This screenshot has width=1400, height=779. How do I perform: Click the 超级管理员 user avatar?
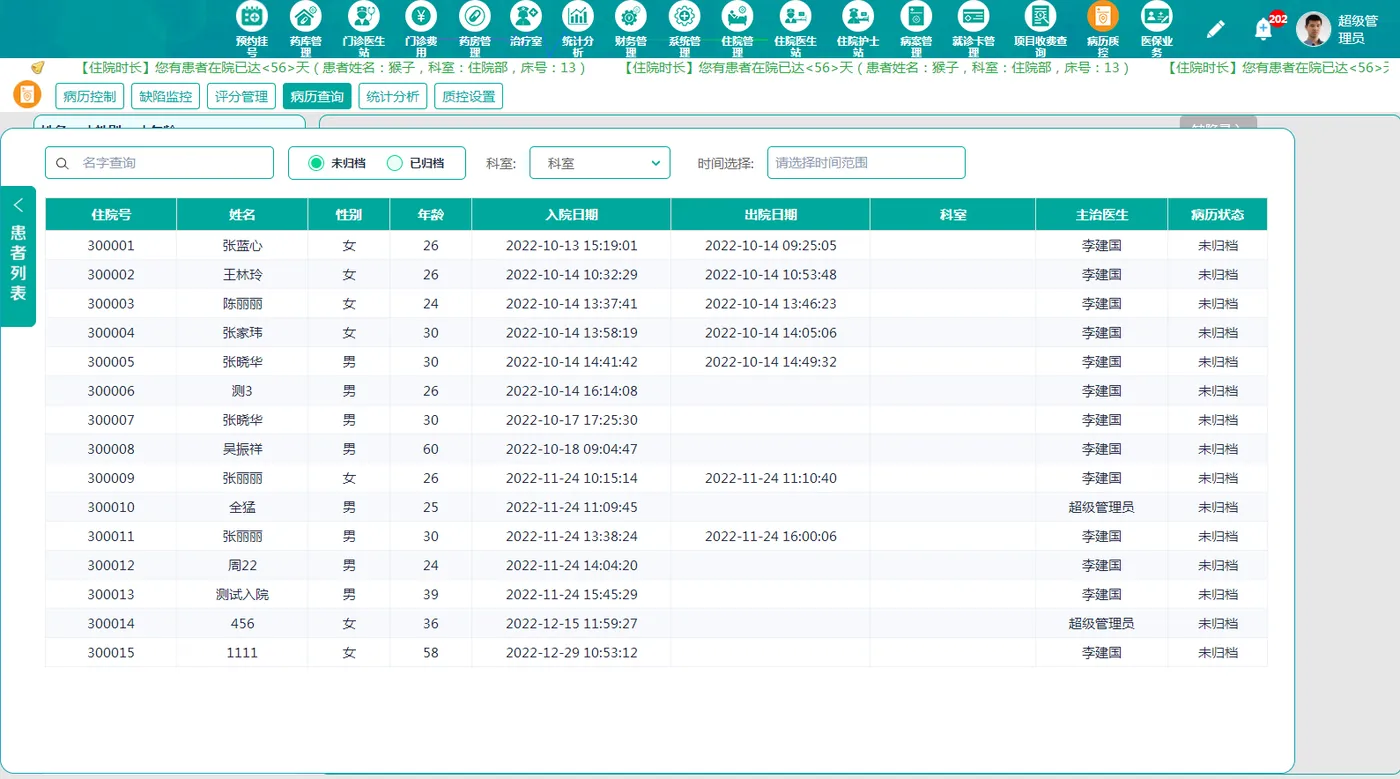pos(1313,29)
